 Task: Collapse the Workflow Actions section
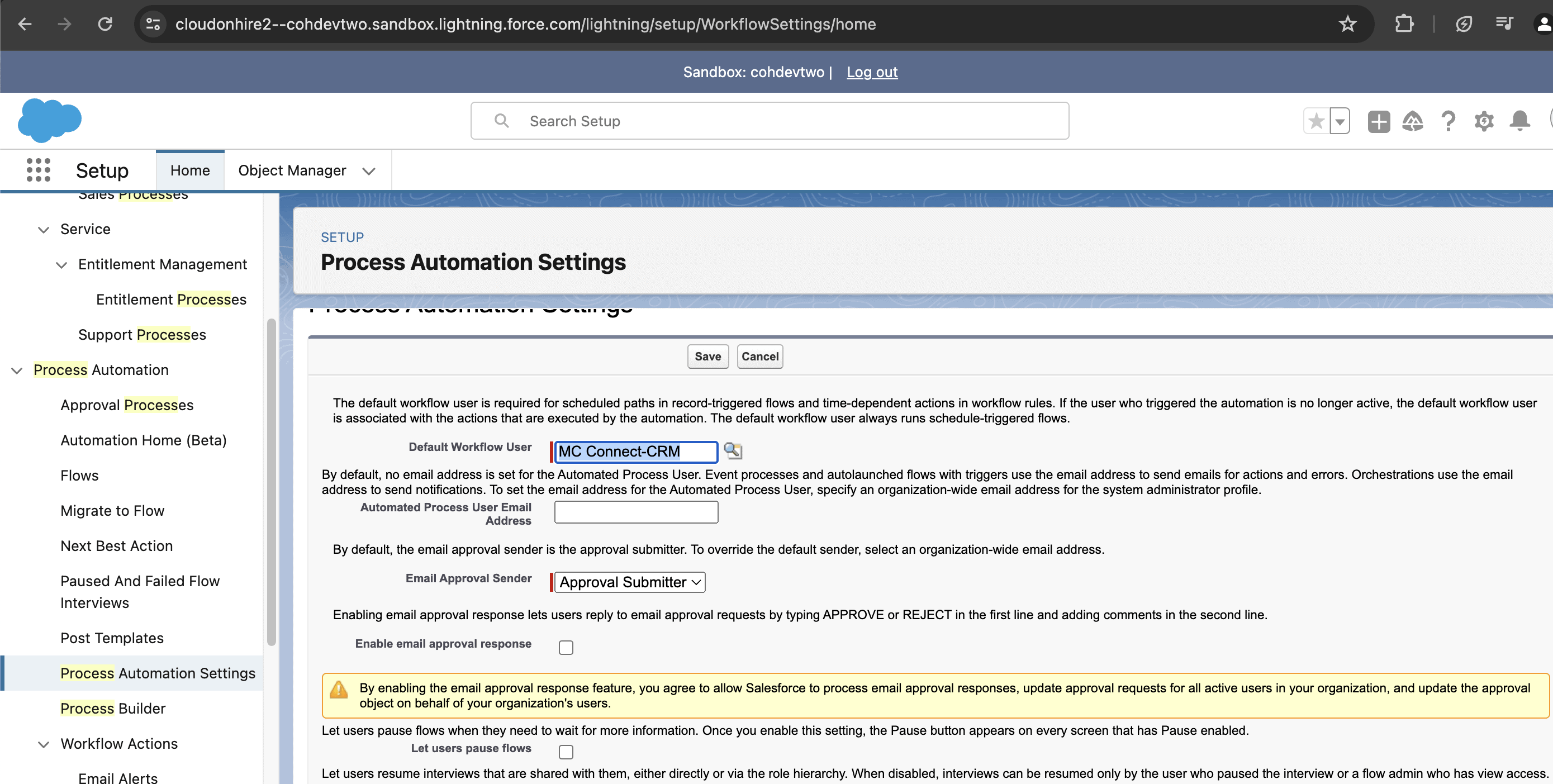[44, 744]
